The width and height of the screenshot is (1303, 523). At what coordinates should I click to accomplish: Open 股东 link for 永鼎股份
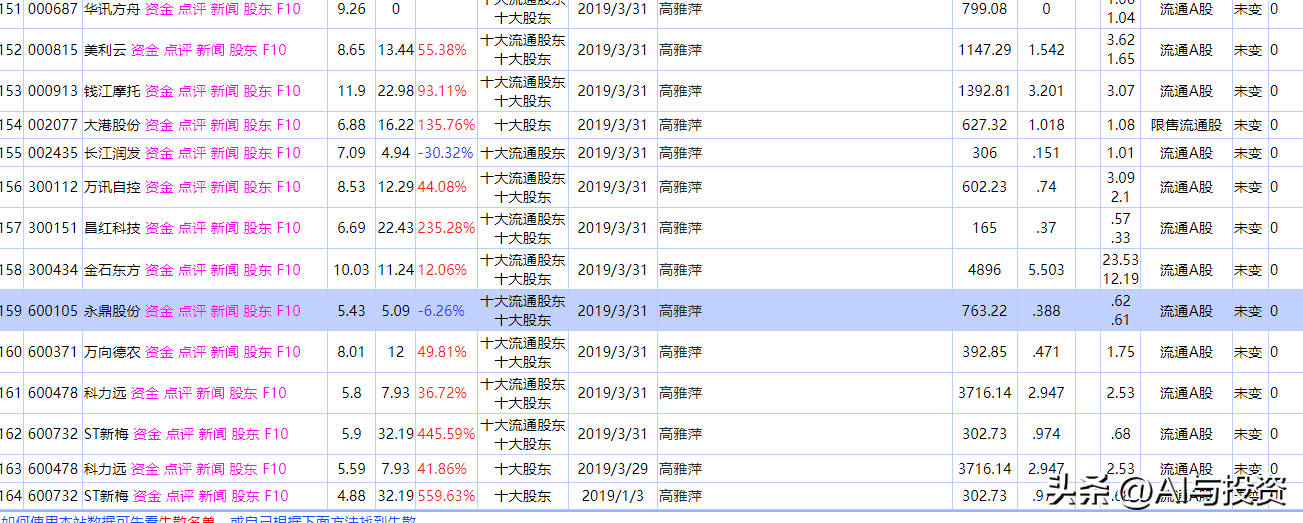257,311
